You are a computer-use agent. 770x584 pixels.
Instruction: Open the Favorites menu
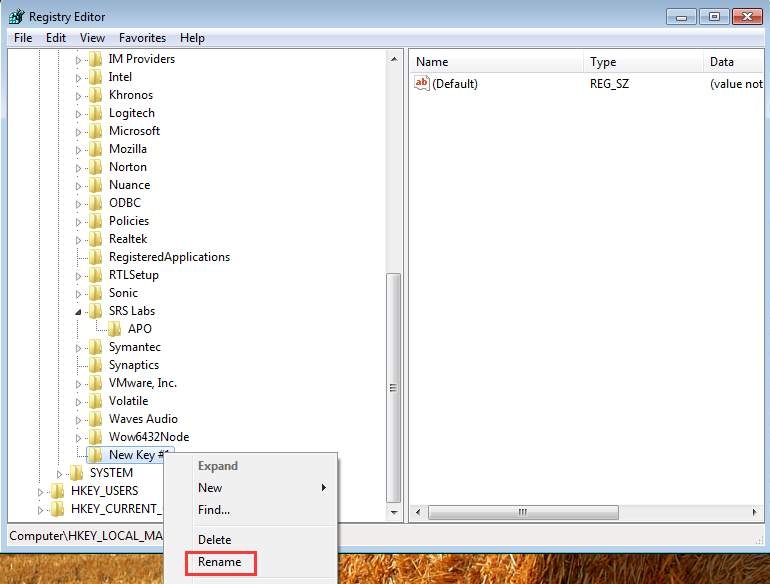coord(142,38)
